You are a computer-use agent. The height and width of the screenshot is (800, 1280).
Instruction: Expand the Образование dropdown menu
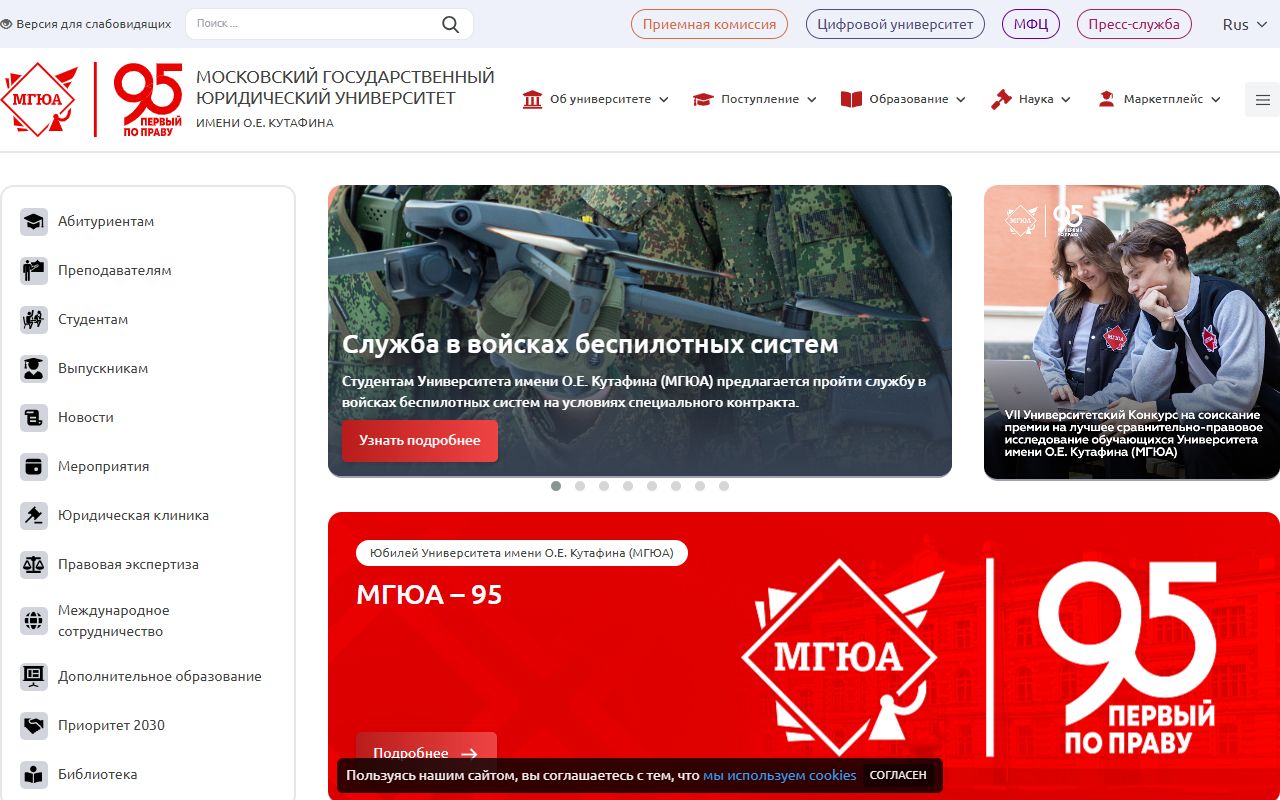click(x=903, y=100)
